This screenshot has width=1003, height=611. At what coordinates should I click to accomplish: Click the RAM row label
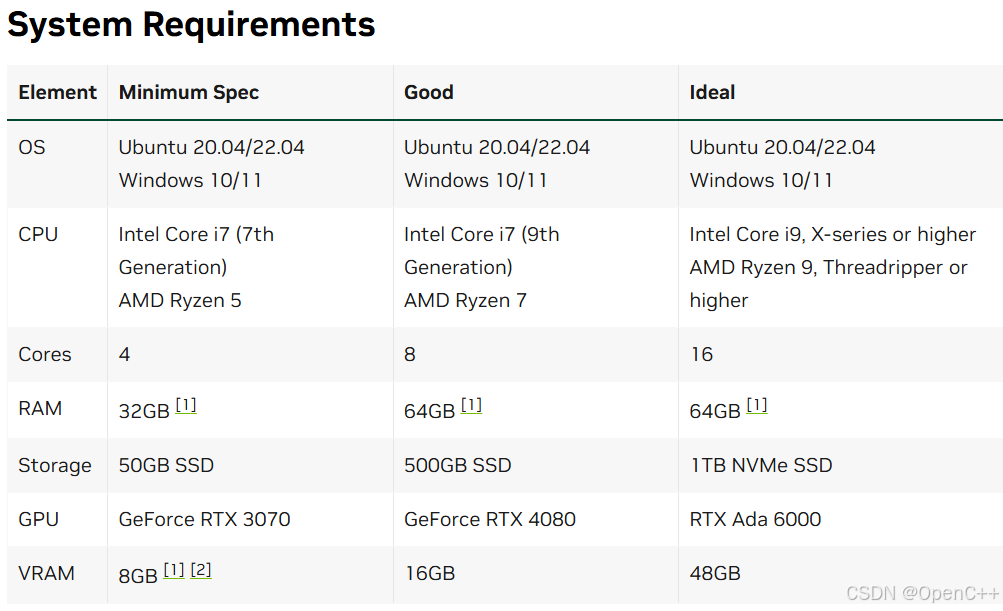pos(40,408)
